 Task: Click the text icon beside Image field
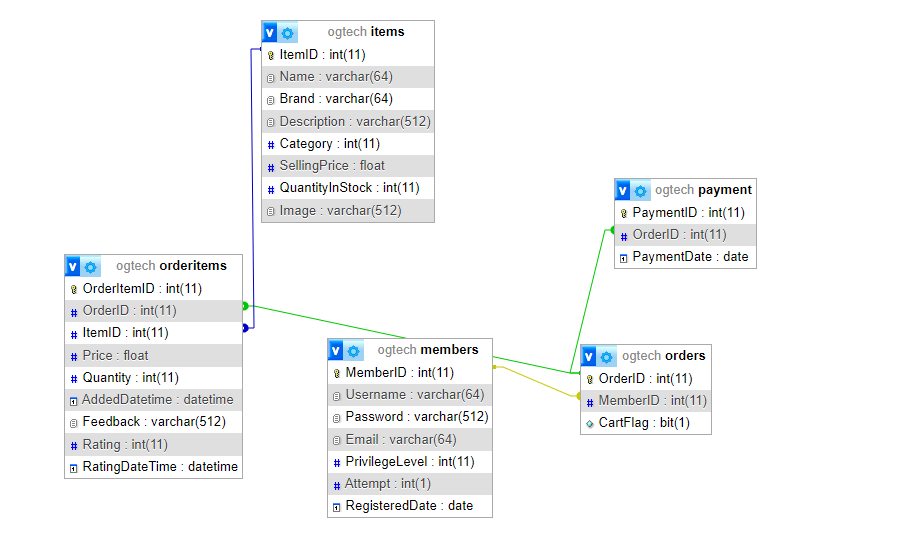270,212
